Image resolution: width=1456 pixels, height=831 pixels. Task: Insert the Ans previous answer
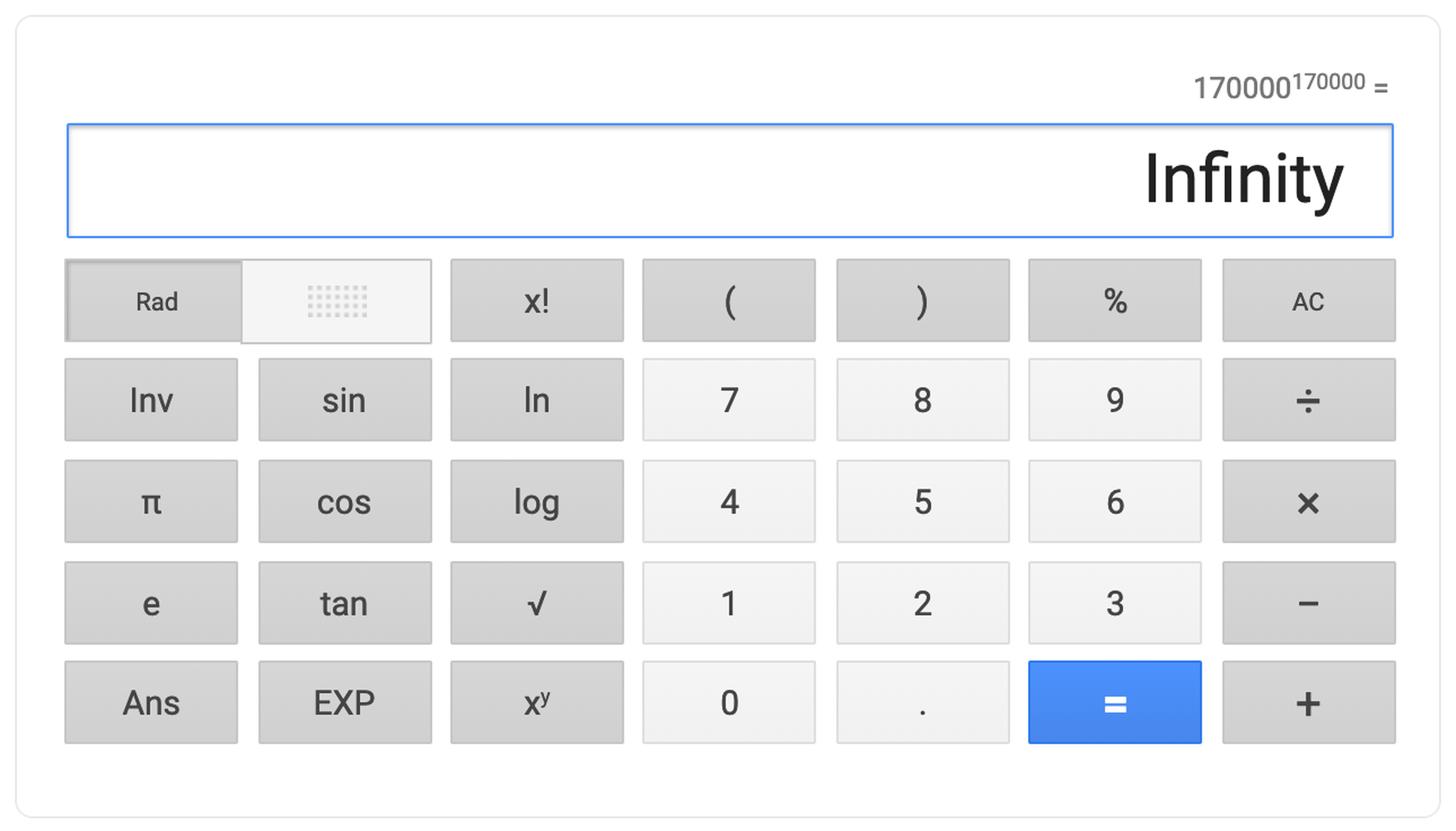[x=151, y=702]
